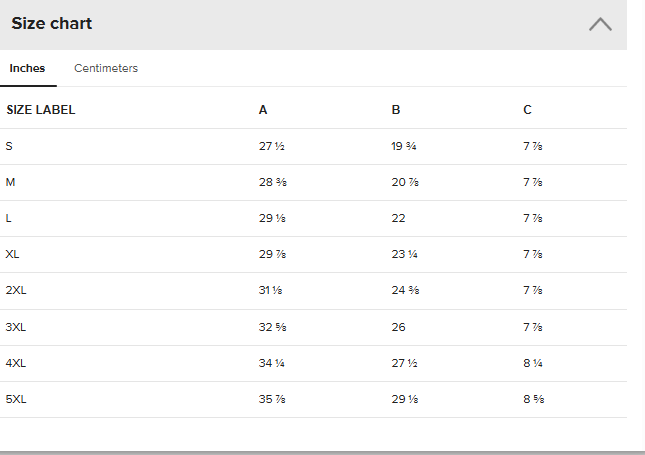Viewport: 645px width, 455px height.
Task: Select the S size row label
Action: (9, 146)
